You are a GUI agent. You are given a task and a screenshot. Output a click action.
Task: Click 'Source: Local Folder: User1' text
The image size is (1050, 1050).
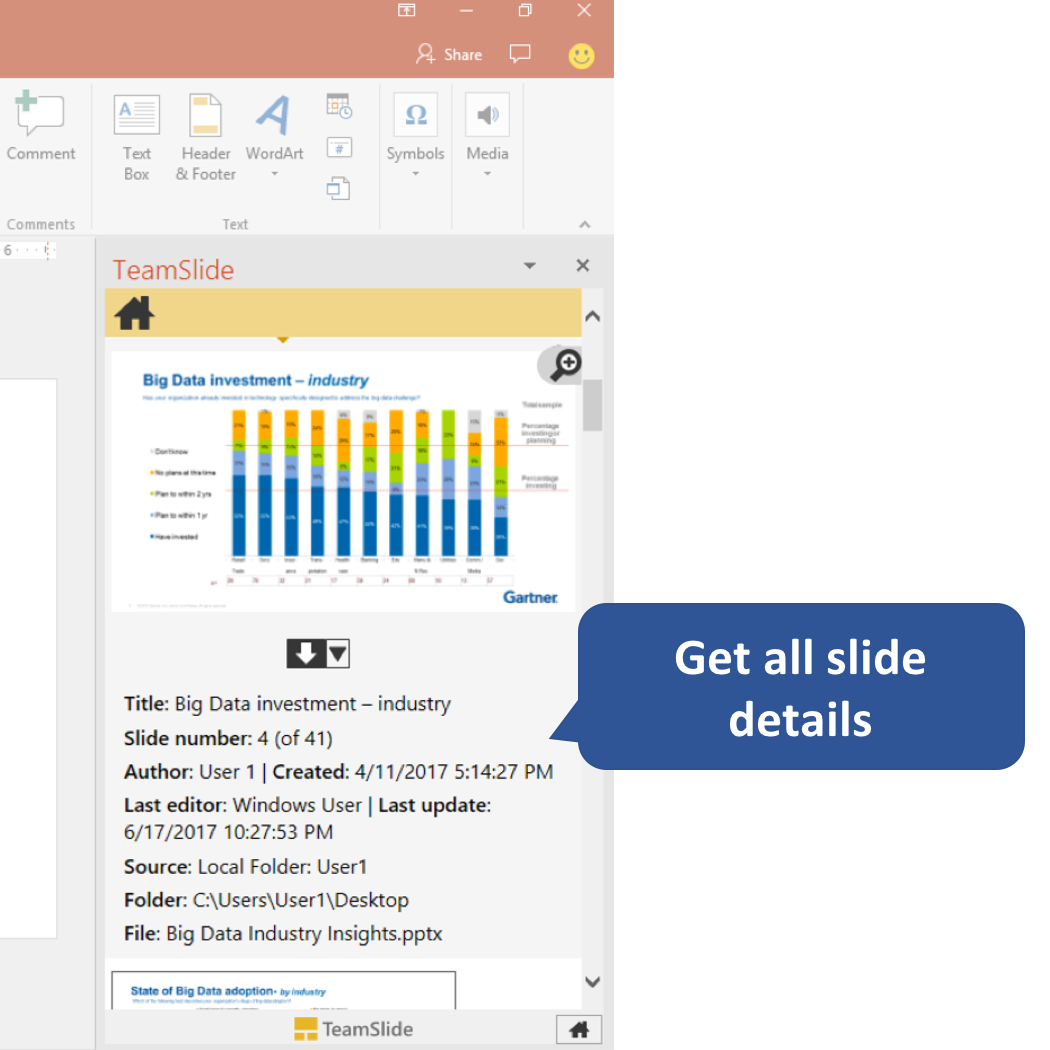pyautogui.click(x=245, y=867)
